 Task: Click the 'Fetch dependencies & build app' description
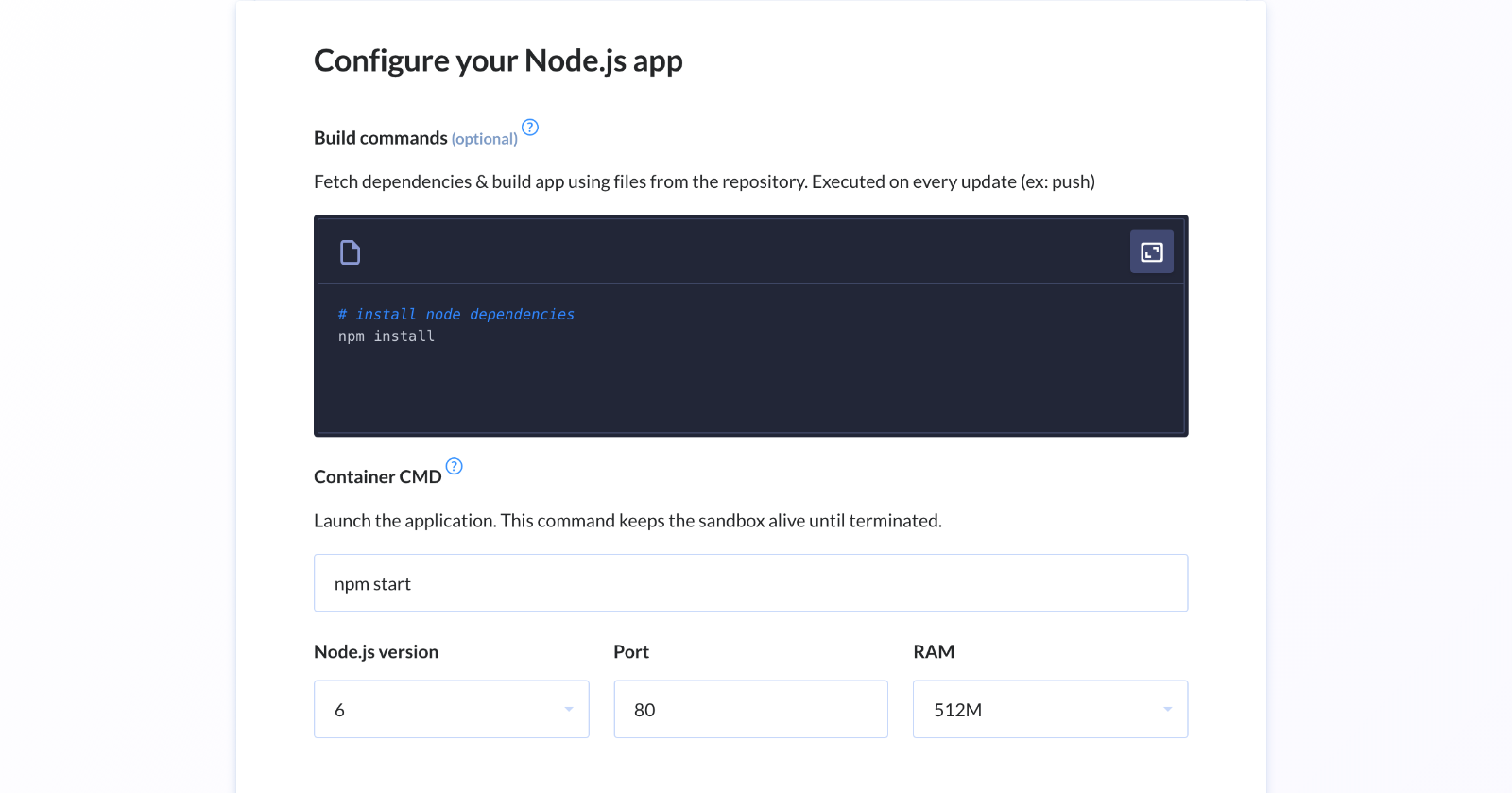coord(704,181)
